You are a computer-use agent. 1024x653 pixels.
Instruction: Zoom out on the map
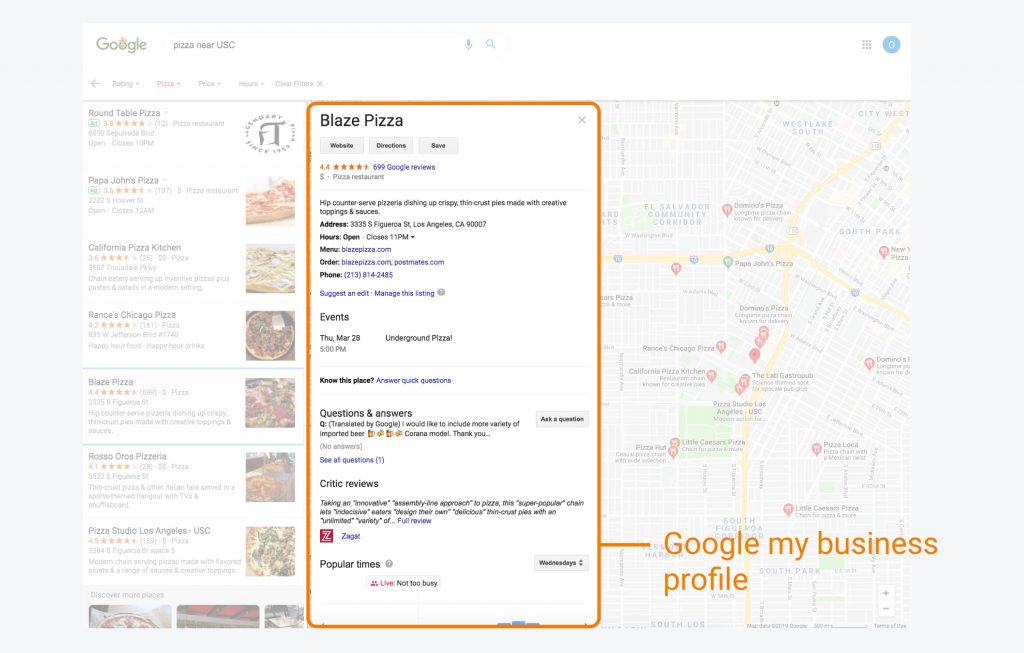[x=886, y=609]
